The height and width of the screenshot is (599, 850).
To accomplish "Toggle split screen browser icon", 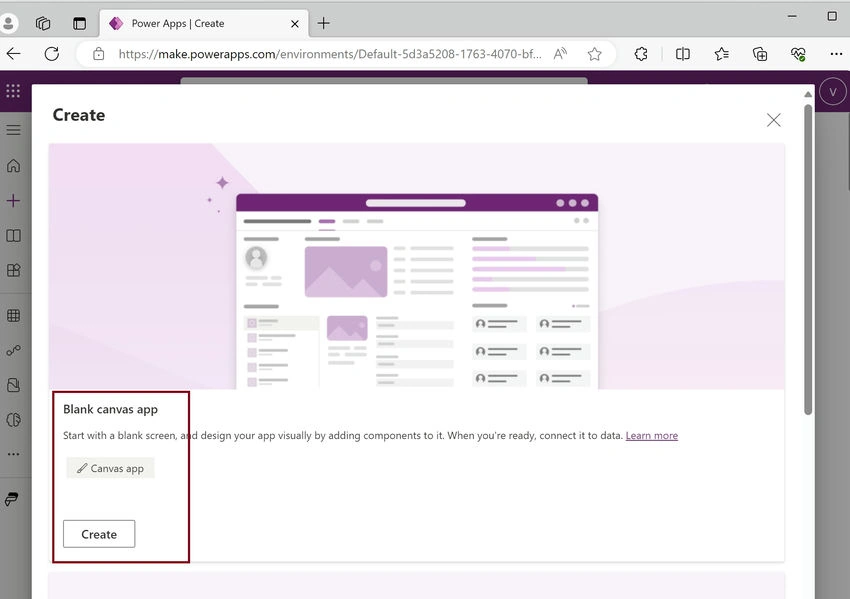I will tap(683, 54).
